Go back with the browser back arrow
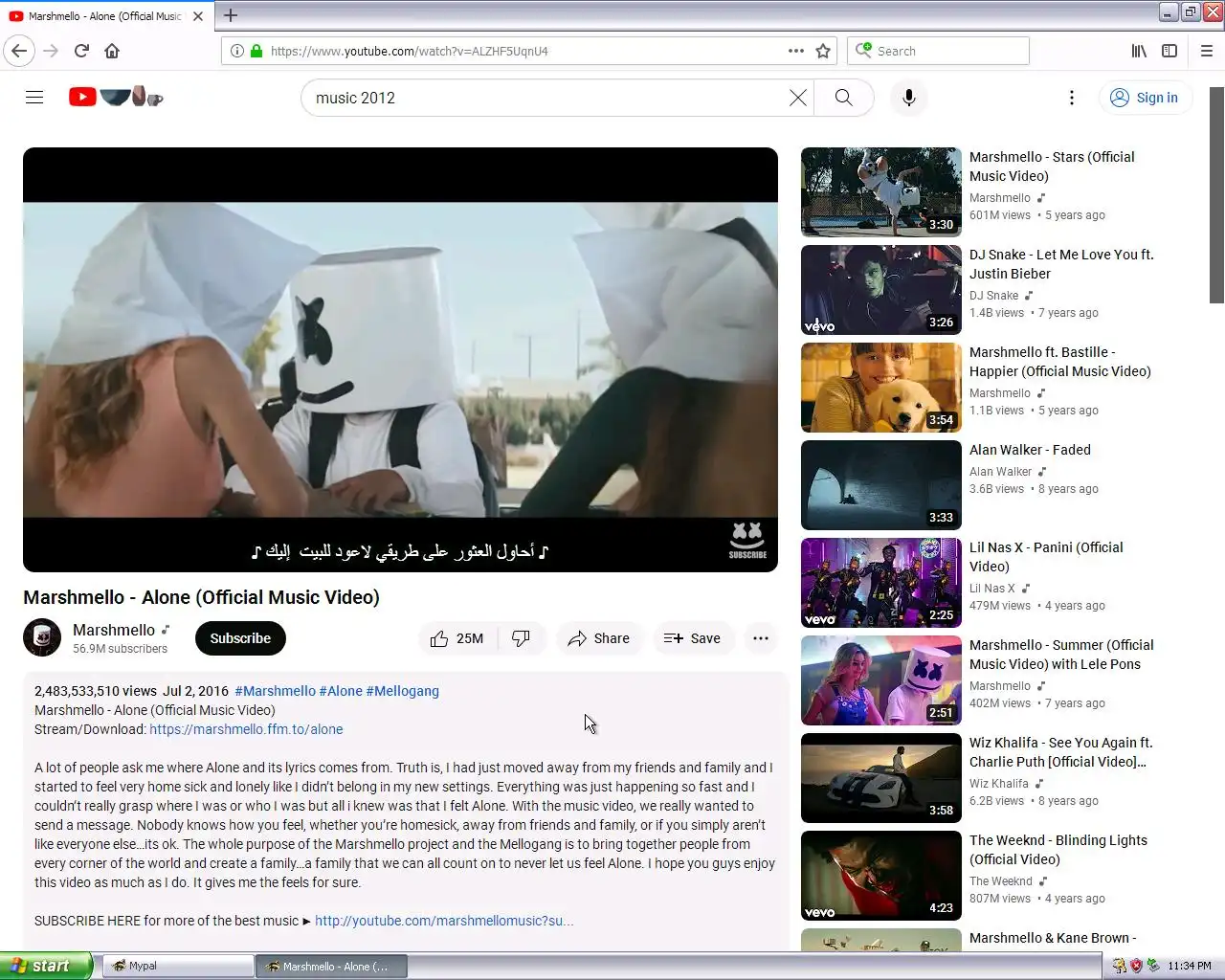This screenshot has height=980, width=1225. 19,51
